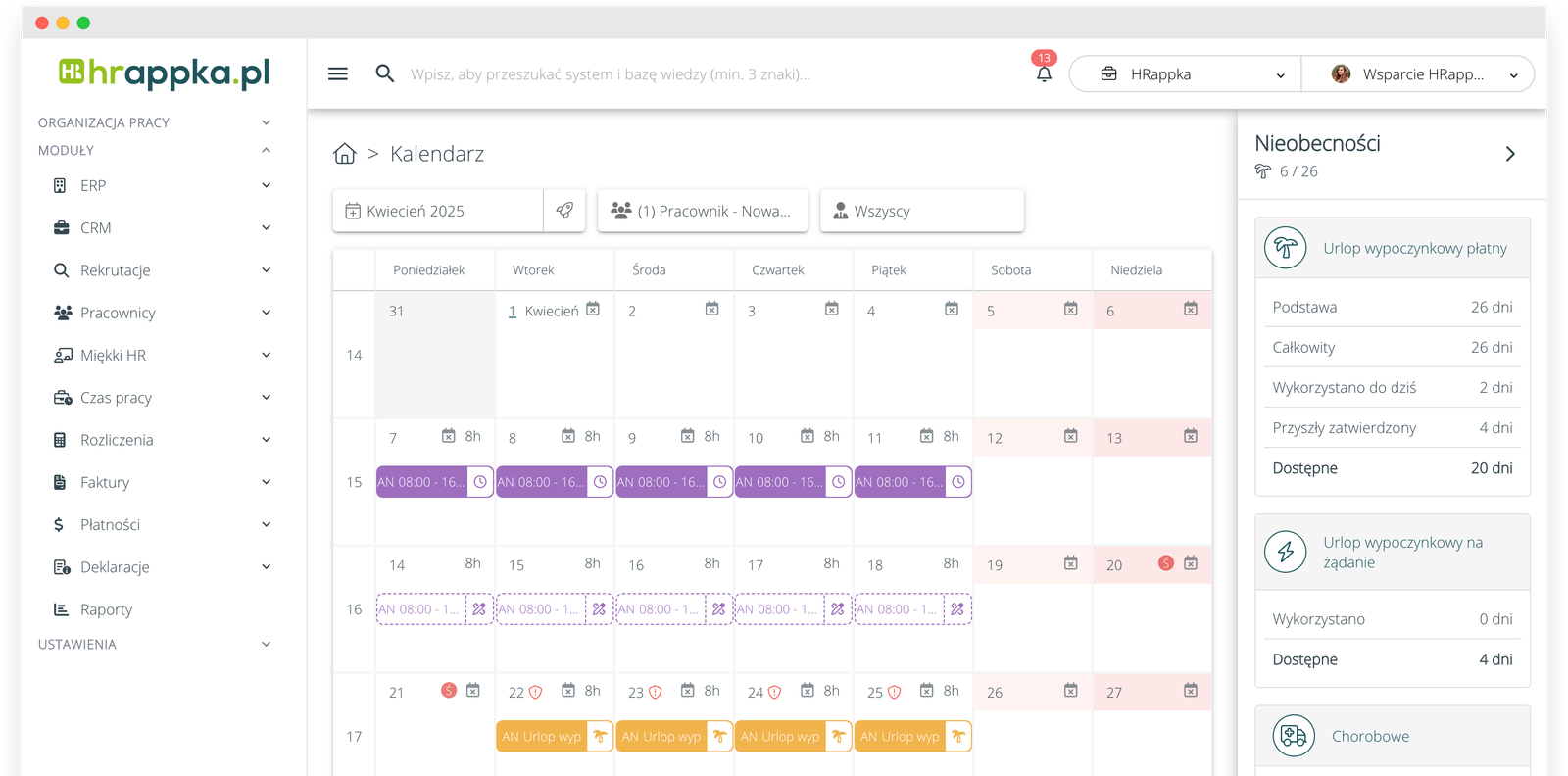Click the rocket icon beside the month selector

564,211
